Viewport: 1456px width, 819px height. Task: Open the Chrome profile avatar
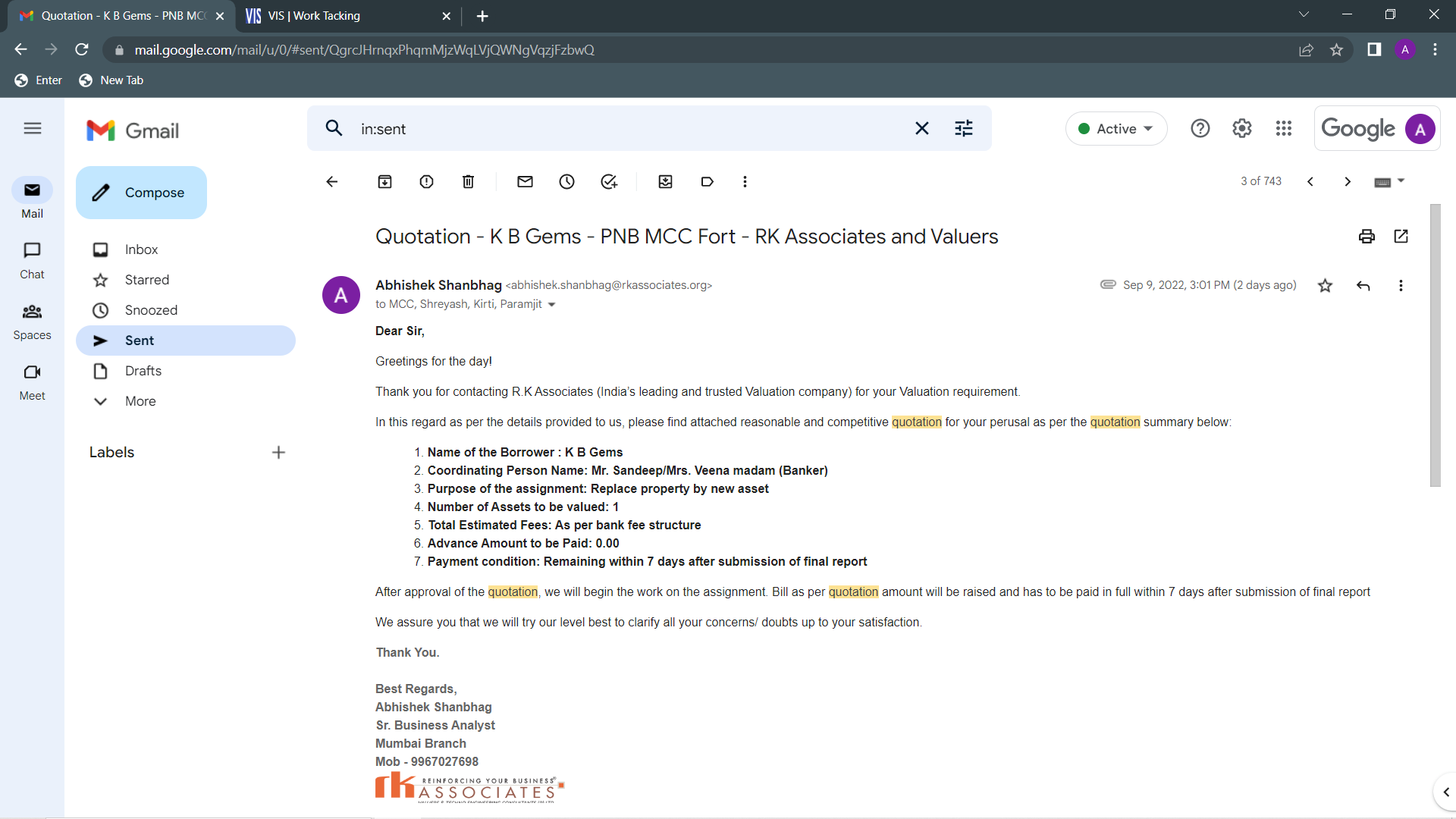(x=1404, y=49)
